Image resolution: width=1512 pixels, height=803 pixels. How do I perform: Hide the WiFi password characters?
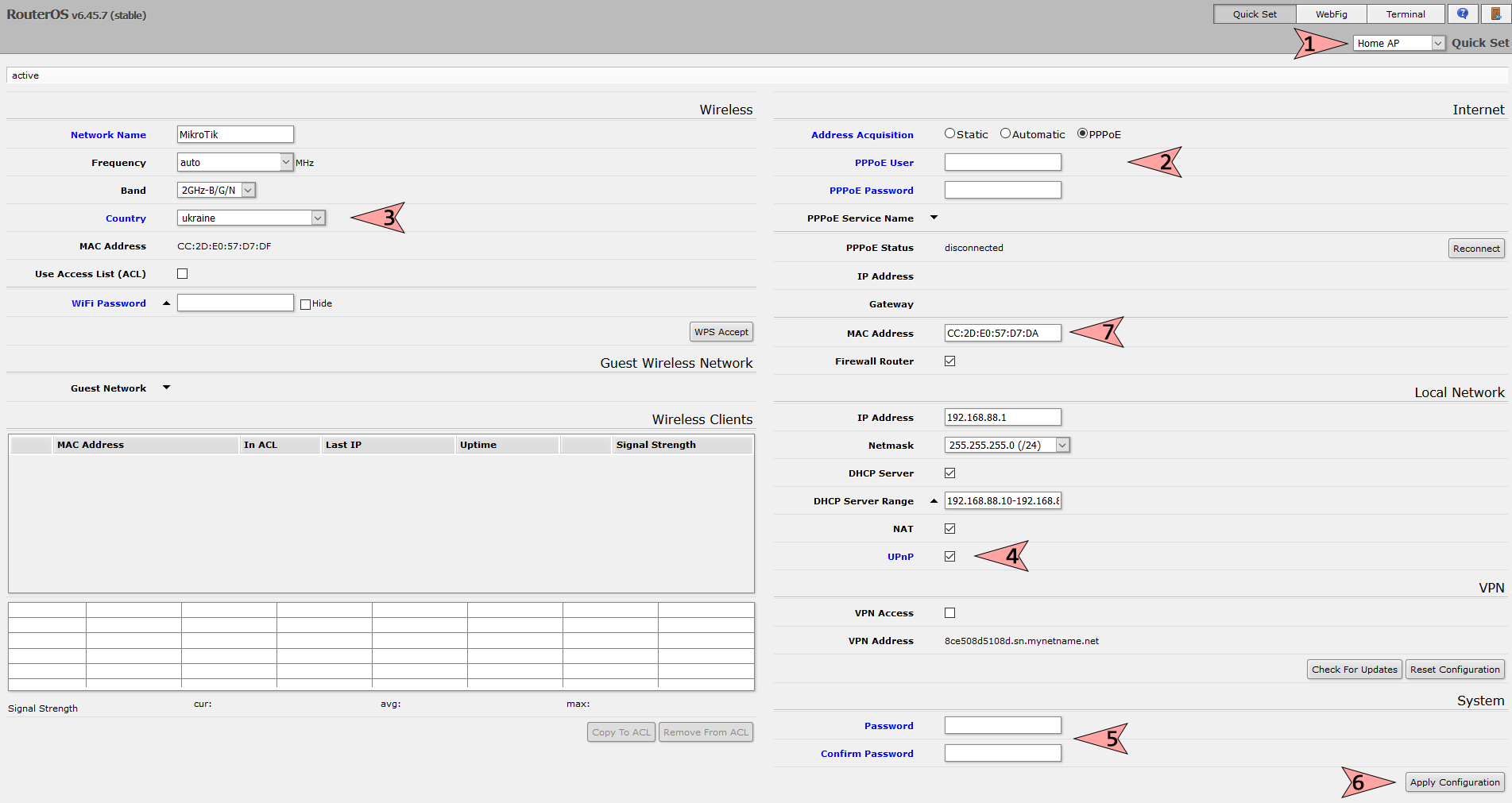pos(305,303)
